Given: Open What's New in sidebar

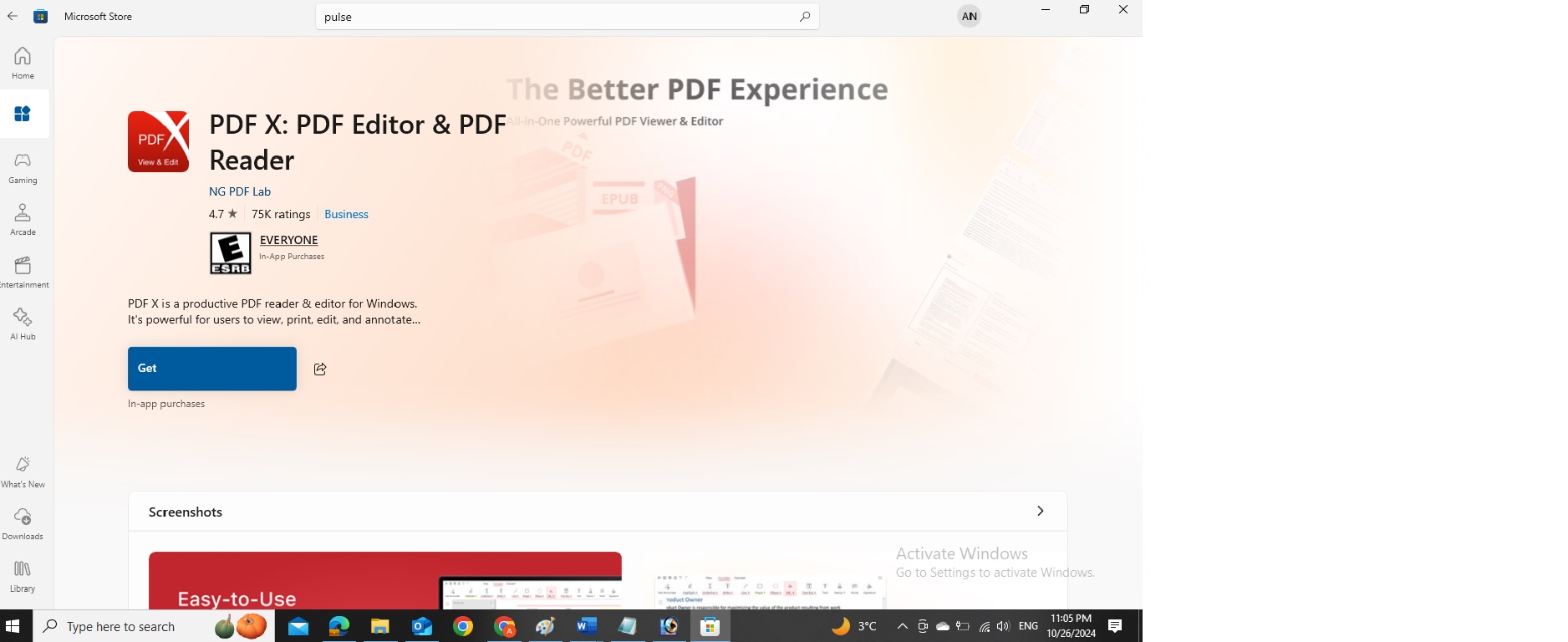Looking at the screenshot, I should pyautogui.click(x=23, y=472).
